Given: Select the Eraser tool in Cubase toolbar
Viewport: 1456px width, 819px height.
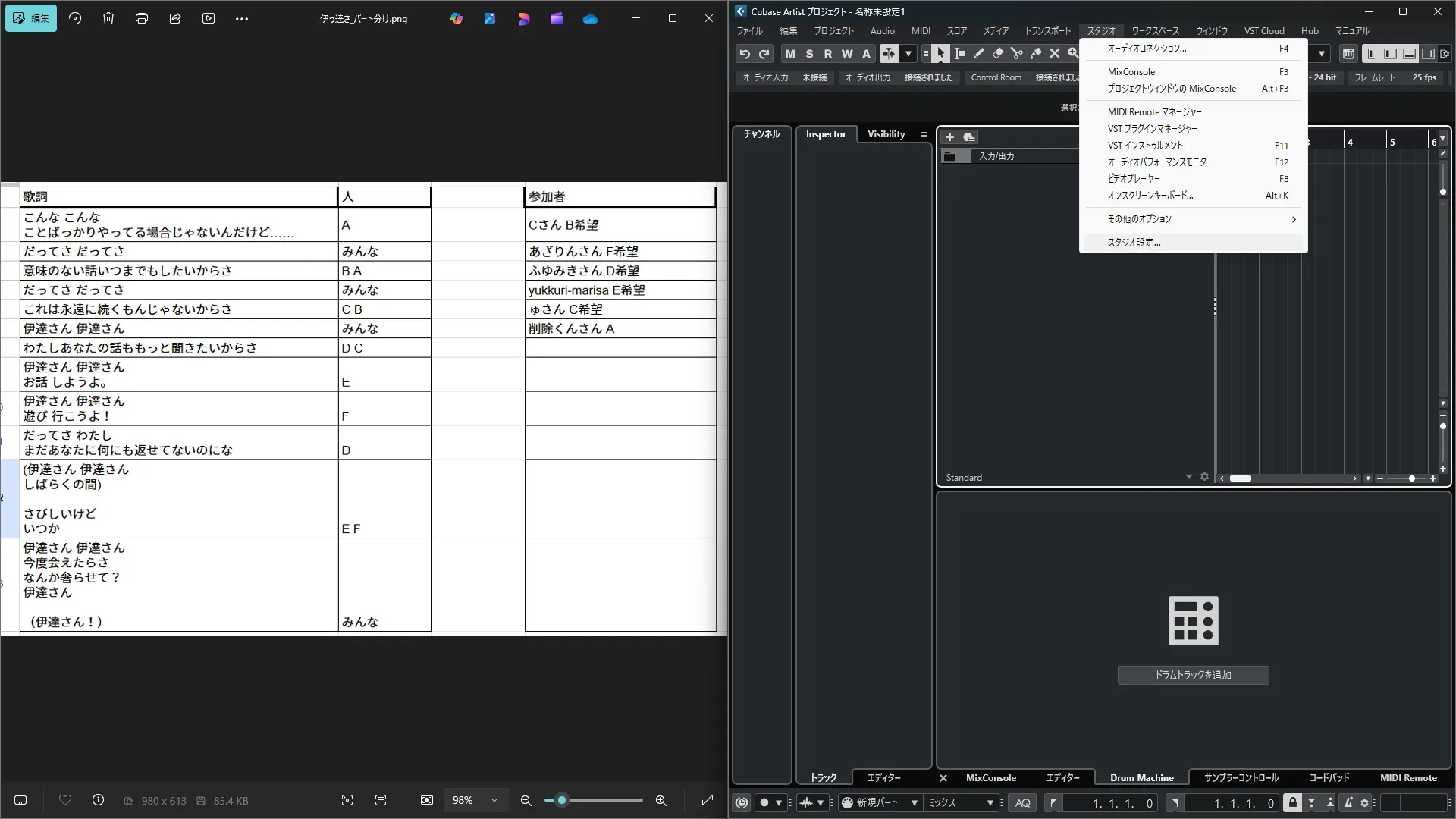Looking at the screenshot, I should (998, 54).
